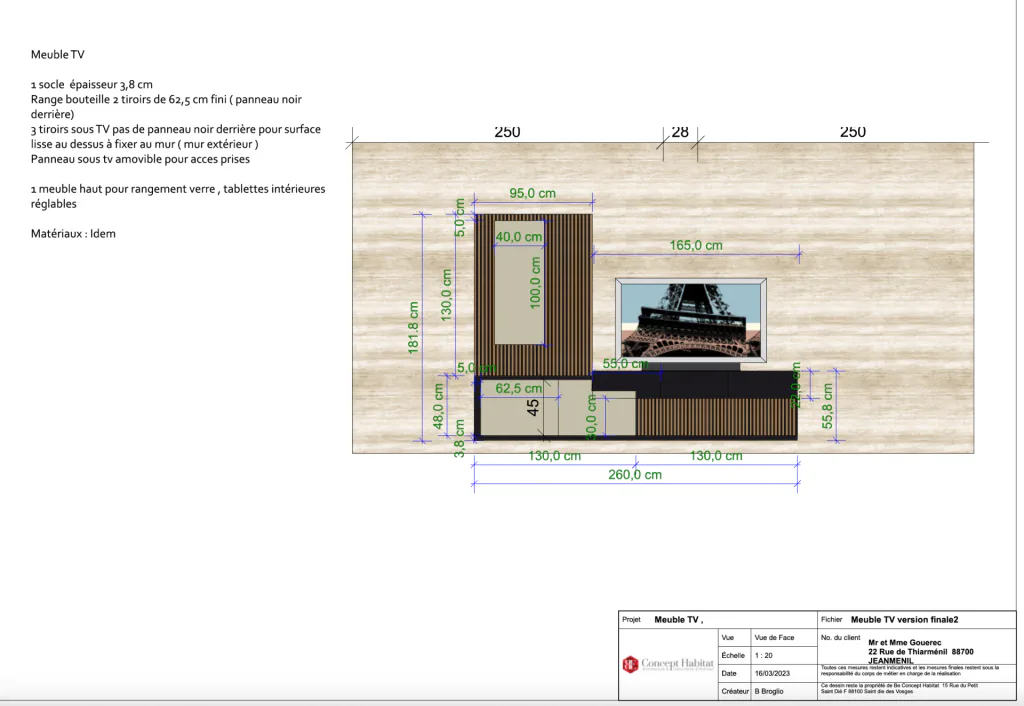Click the black "45" label in cabinet
This screenshot has height=706, width=1024.
(x=533, y=408)
